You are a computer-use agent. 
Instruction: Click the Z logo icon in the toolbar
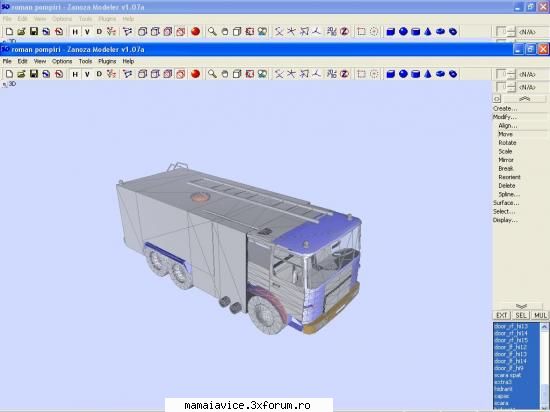(344, 74)
